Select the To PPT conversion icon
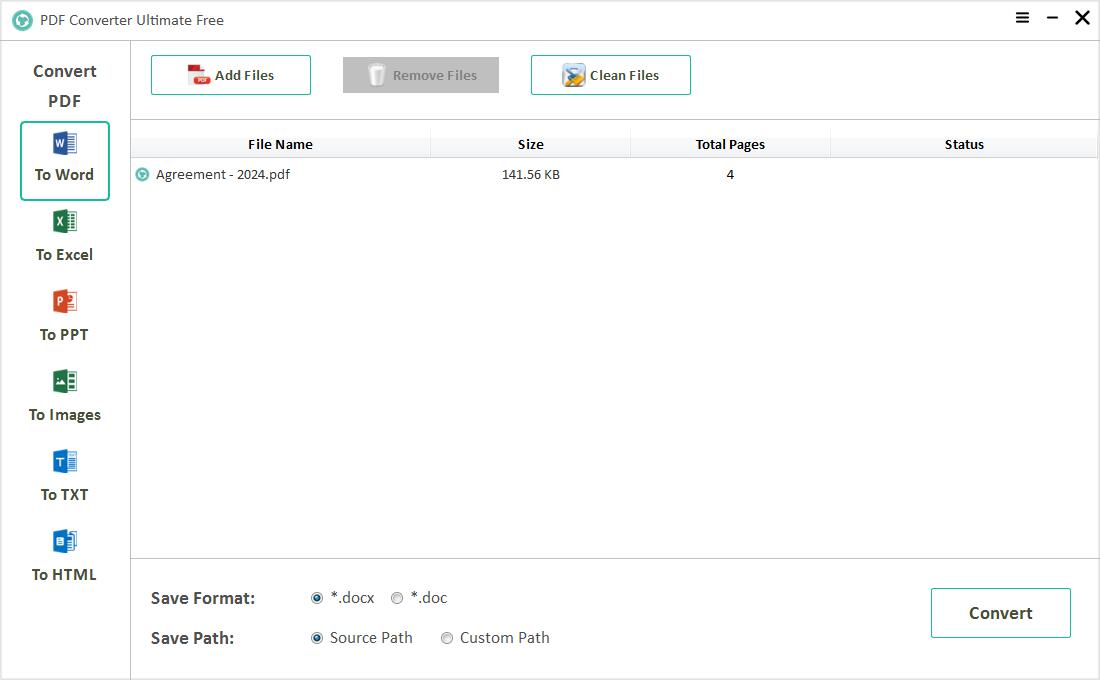This screenshot has height=680, width=1100. (x=64, y=301)
